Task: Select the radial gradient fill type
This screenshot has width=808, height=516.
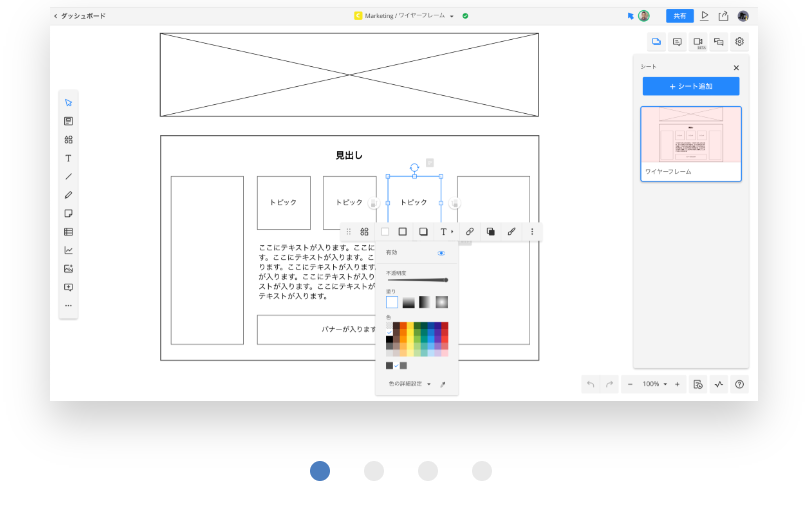Action: click(x=442, y=302)
